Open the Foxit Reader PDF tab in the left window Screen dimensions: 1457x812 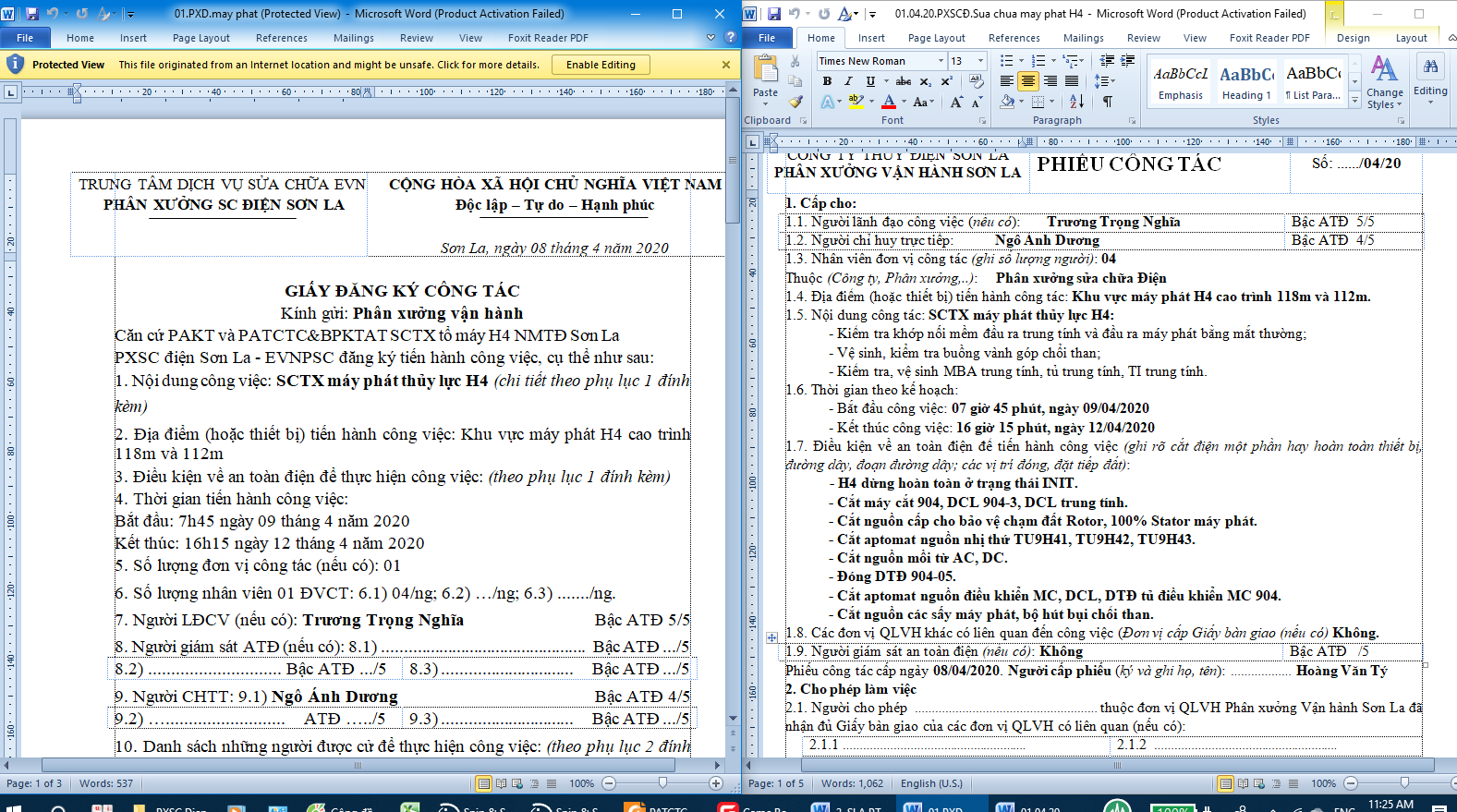pos(548,38)
